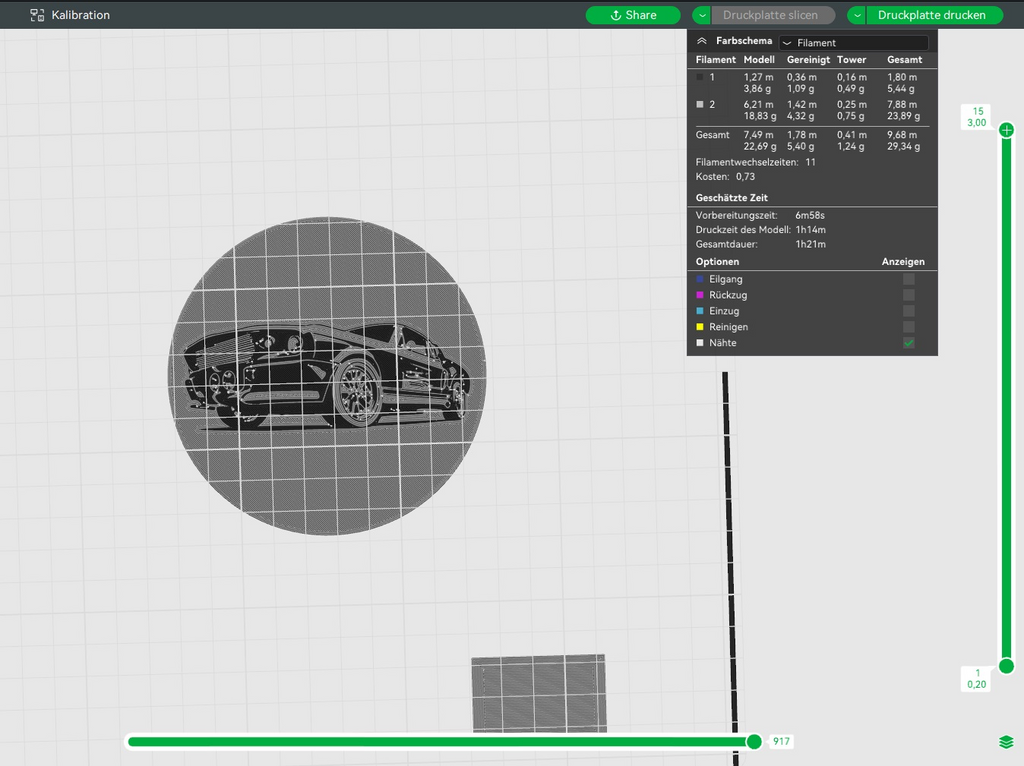The width and height of the screenshot is (1024, 766).
Task: Click filament 2 gray color swatch
Action: (x=700, y=104)
